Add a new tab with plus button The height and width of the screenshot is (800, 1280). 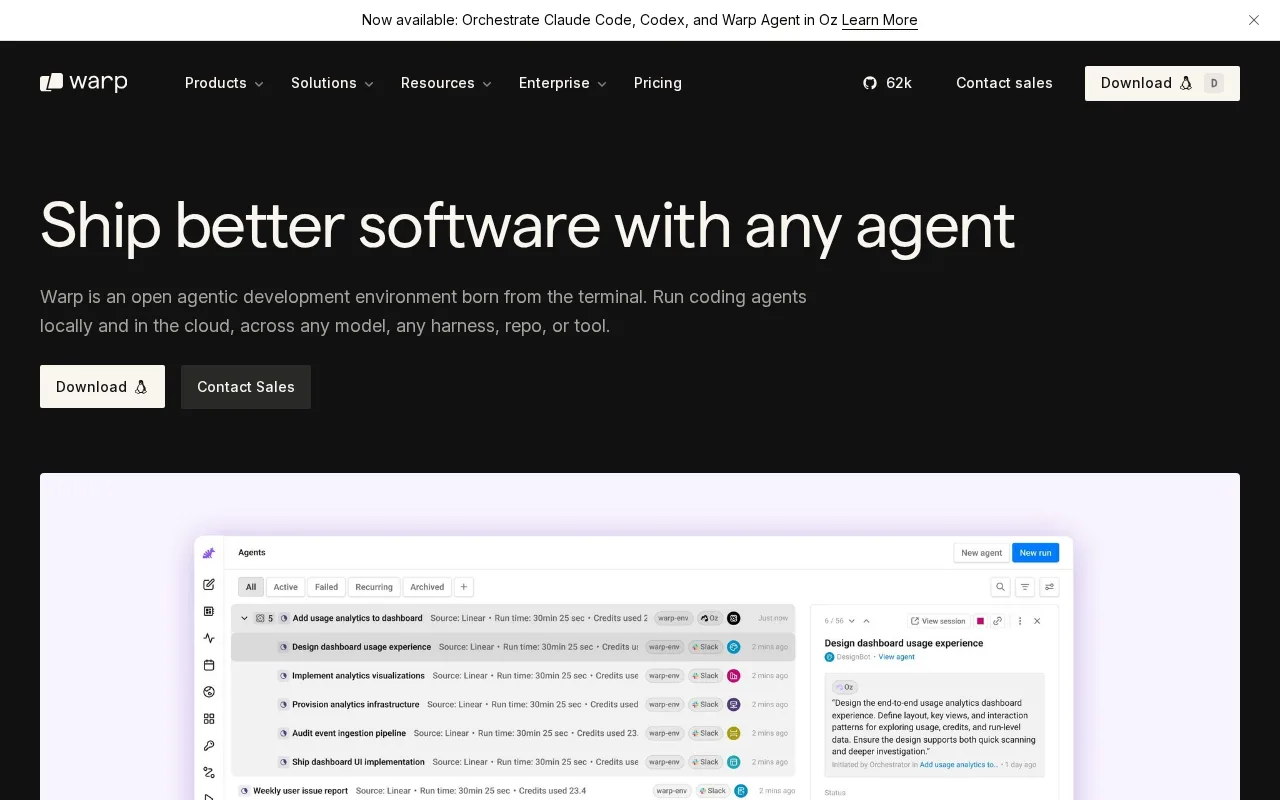click(464, 587)
